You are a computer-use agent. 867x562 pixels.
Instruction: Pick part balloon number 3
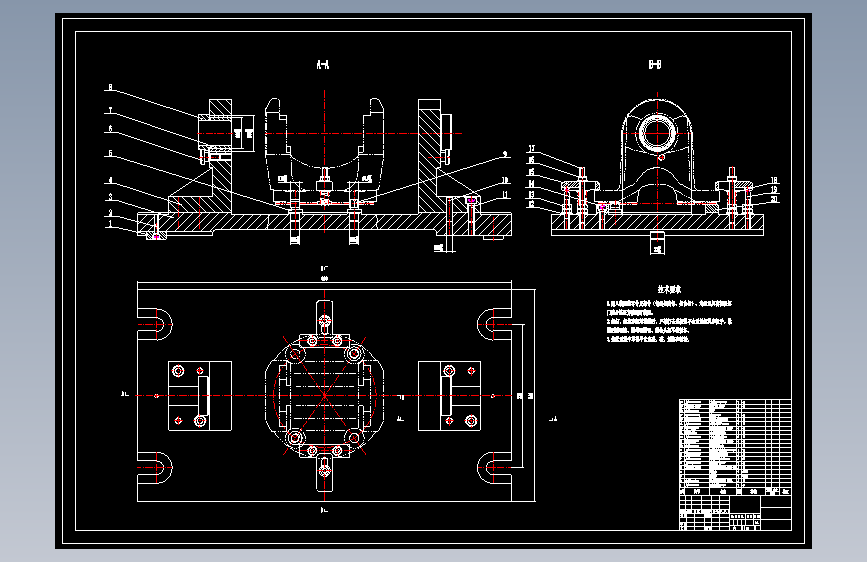click(x=110, y=197)
